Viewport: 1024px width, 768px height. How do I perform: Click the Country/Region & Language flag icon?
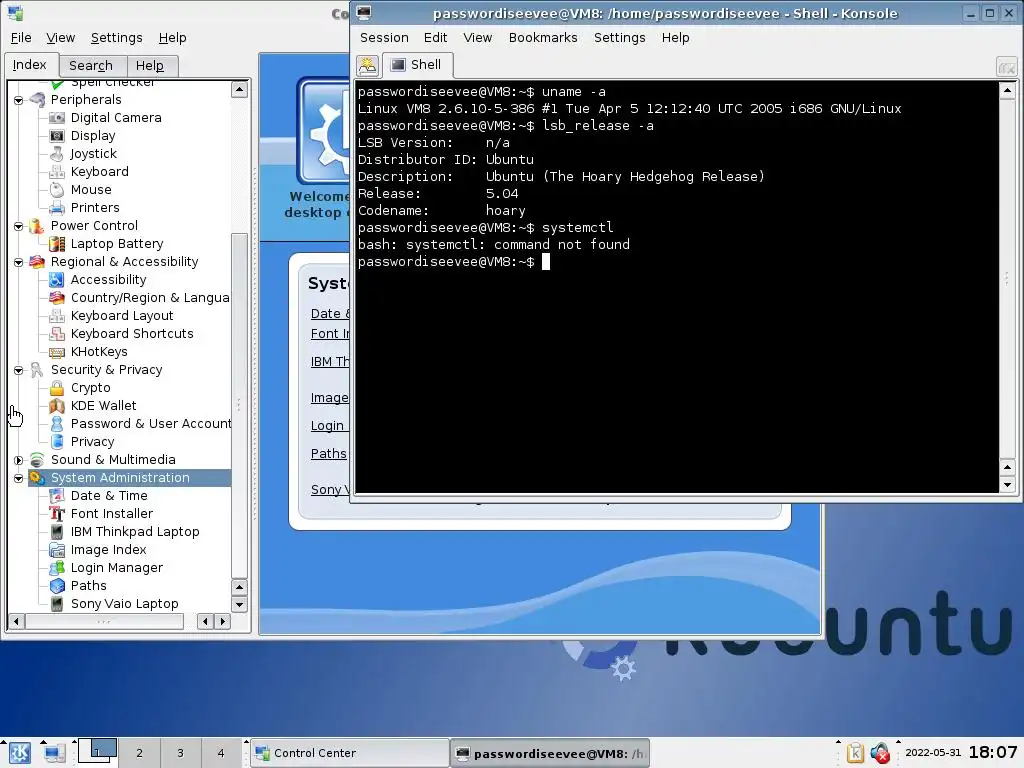tap(57, 298)
